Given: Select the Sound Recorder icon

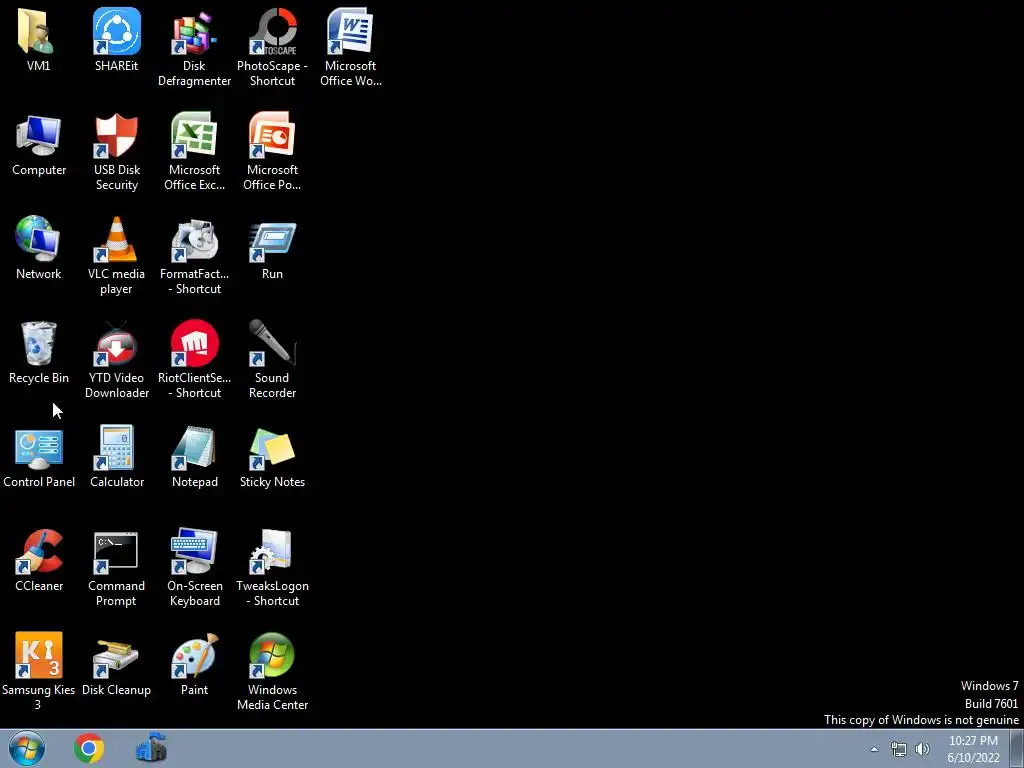Looking at the screenshot, I should (x=272, y=343).
